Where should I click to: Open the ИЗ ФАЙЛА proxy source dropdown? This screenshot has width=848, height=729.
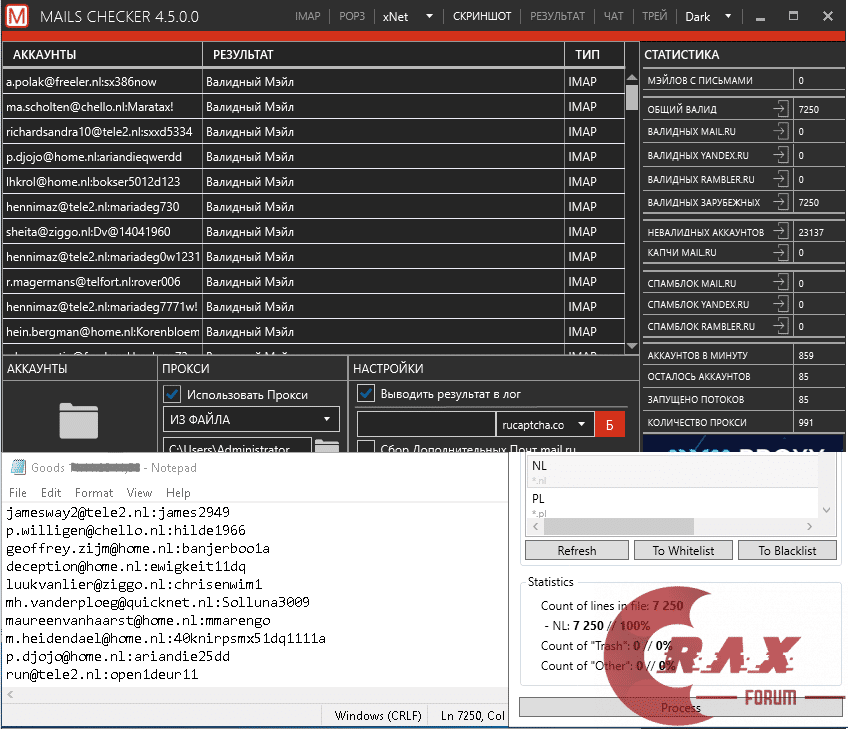point(251,419)
